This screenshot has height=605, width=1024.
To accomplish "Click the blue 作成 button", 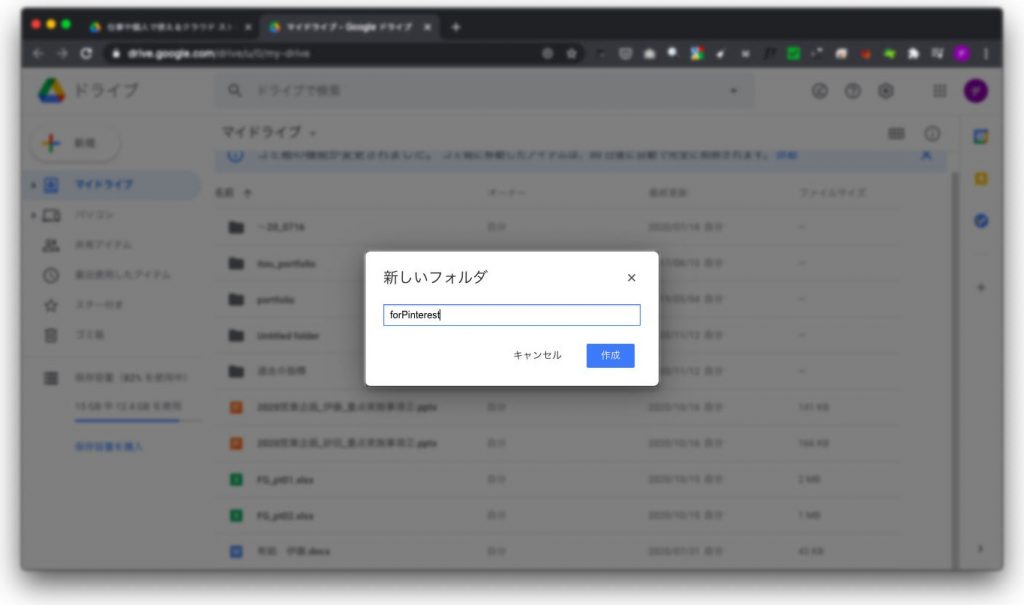I will point(610,355).
